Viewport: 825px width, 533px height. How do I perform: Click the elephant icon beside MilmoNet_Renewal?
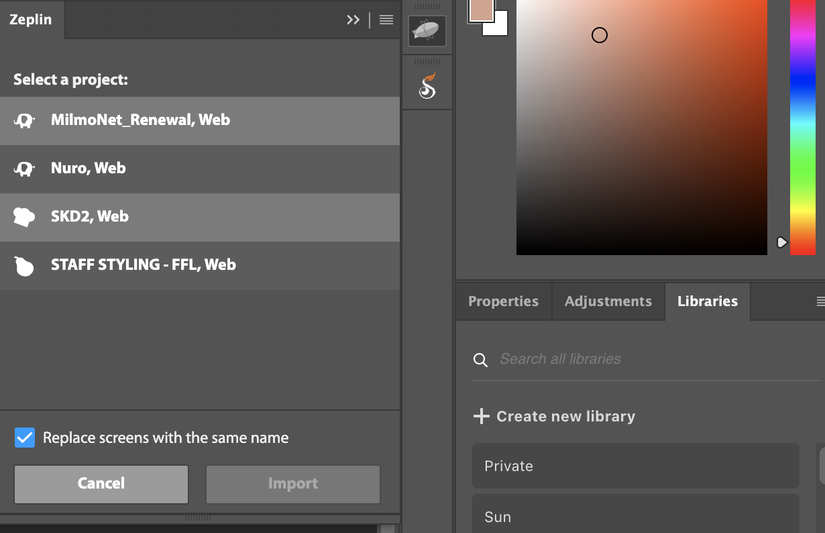pos(24,120)
